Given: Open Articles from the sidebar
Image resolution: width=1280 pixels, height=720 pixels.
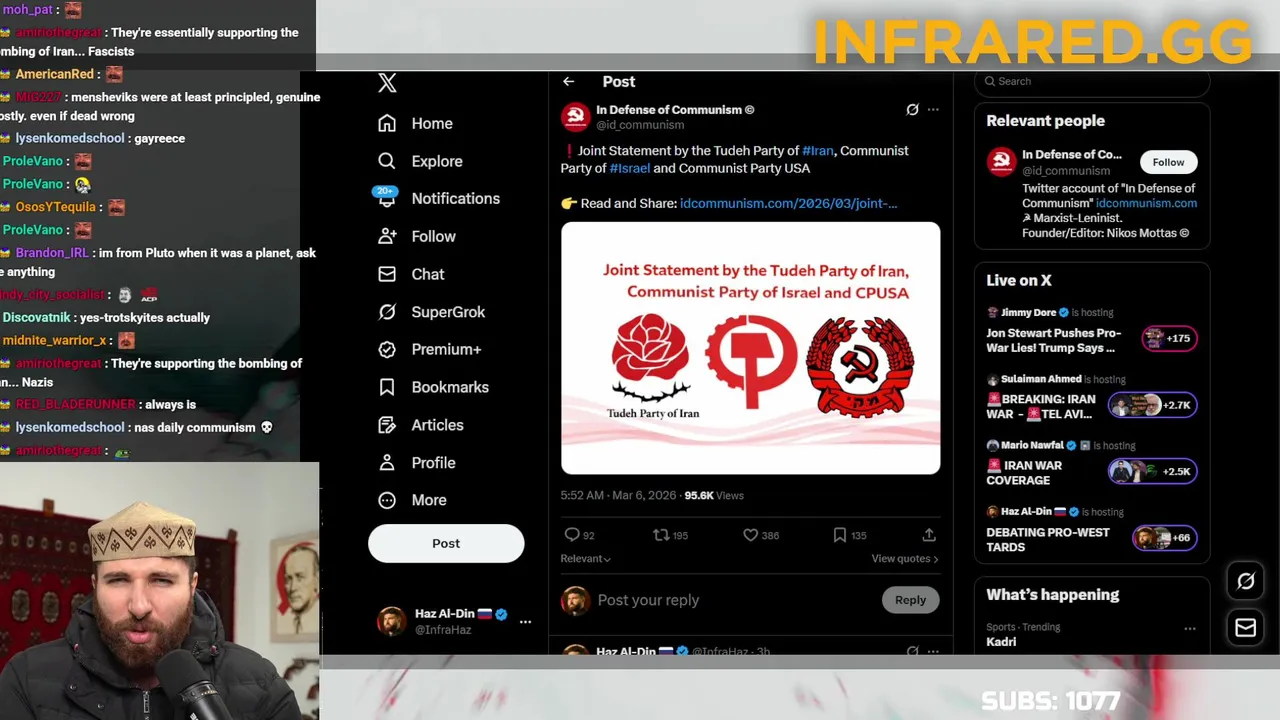Looking at the screenshot, I should pos(421,425).
